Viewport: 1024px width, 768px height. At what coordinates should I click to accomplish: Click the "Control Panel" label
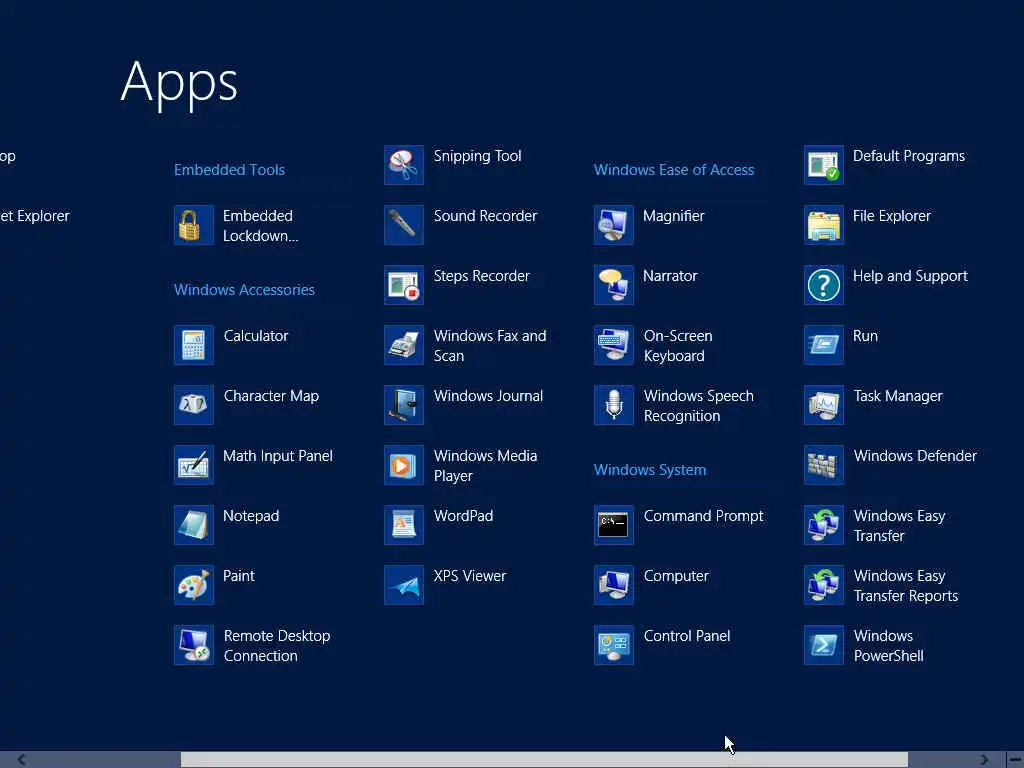coord(687,636)
